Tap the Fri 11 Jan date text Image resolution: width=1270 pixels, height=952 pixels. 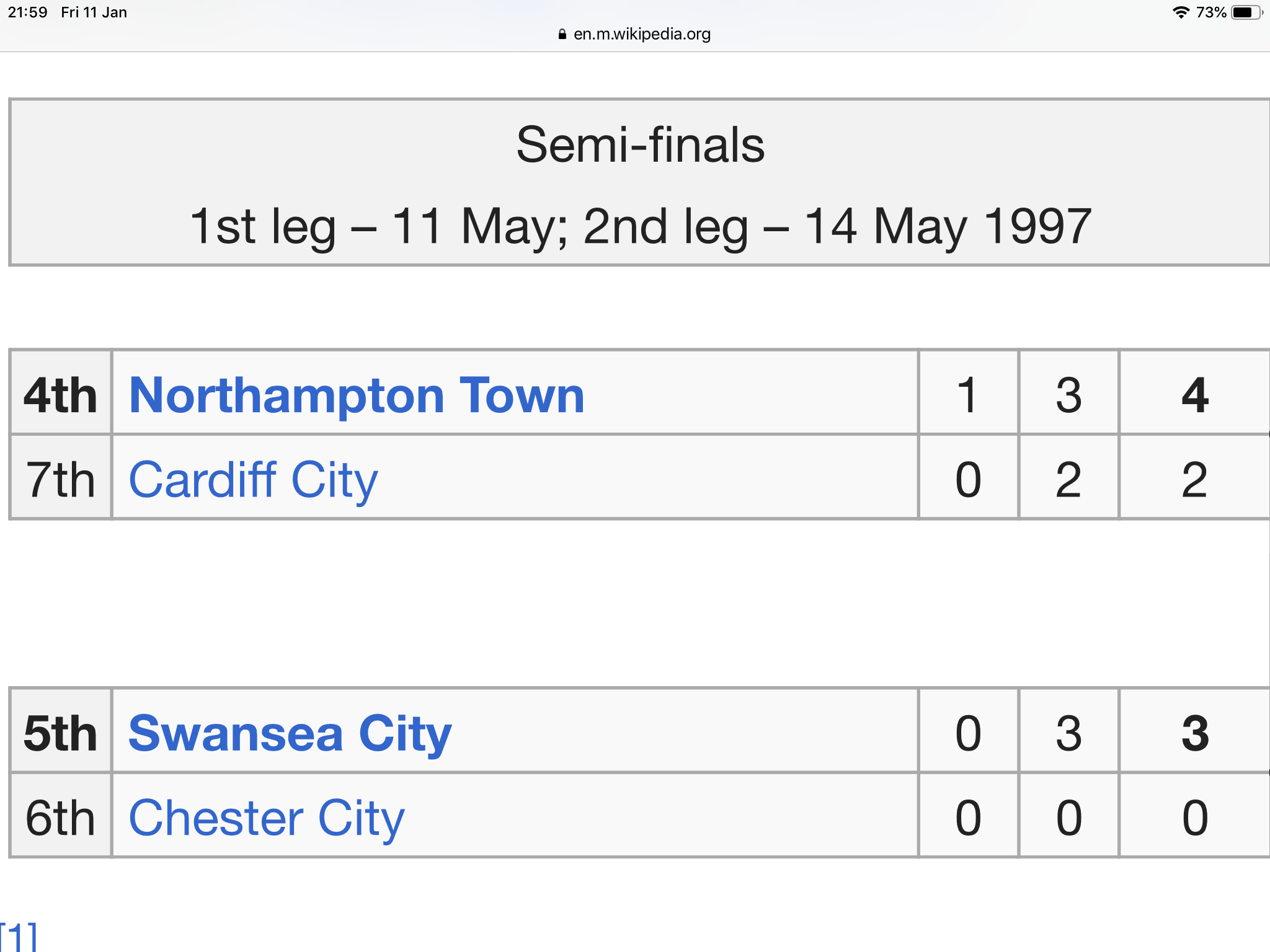[x=94, y=12]
